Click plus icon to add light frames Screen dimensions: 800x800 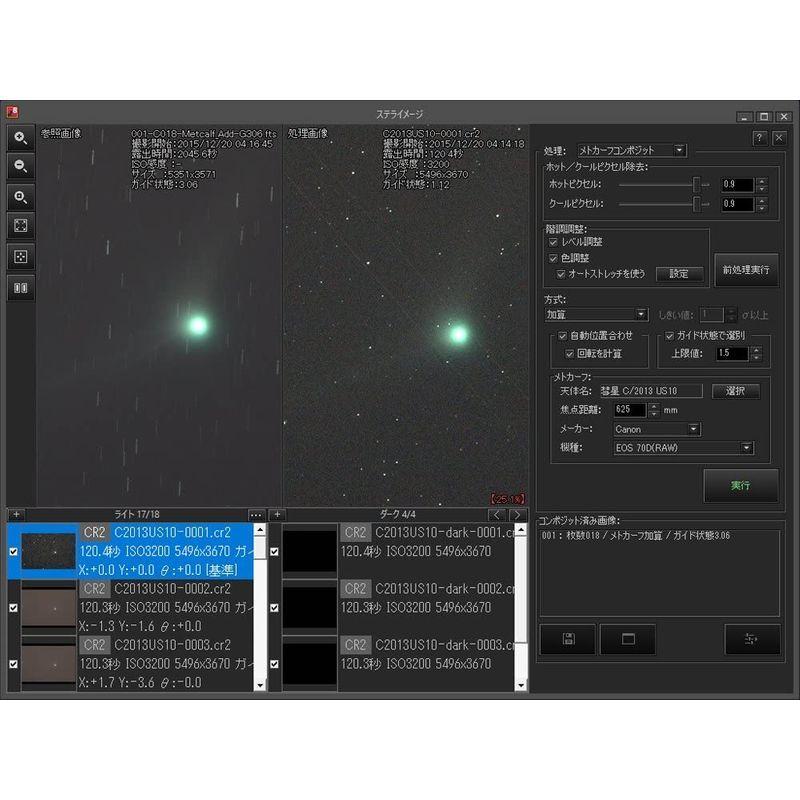click(x=16, y=514)
